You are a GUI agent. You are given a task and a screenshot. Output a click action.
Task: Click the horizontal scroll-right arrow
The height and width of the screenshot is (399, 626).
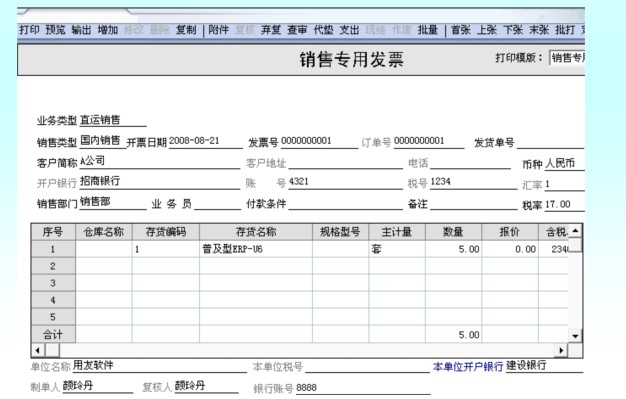(x=561, y=350)
